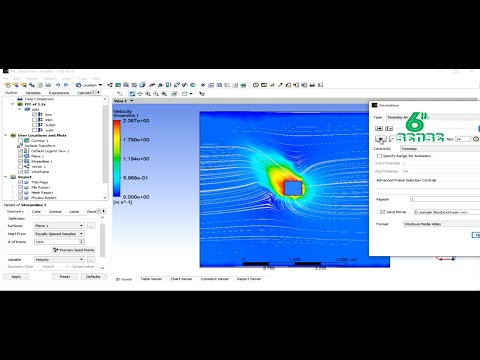This screenshot has width=480, height=360.
Task: Open the View 1 dropdown arrow
Action: 132,101
